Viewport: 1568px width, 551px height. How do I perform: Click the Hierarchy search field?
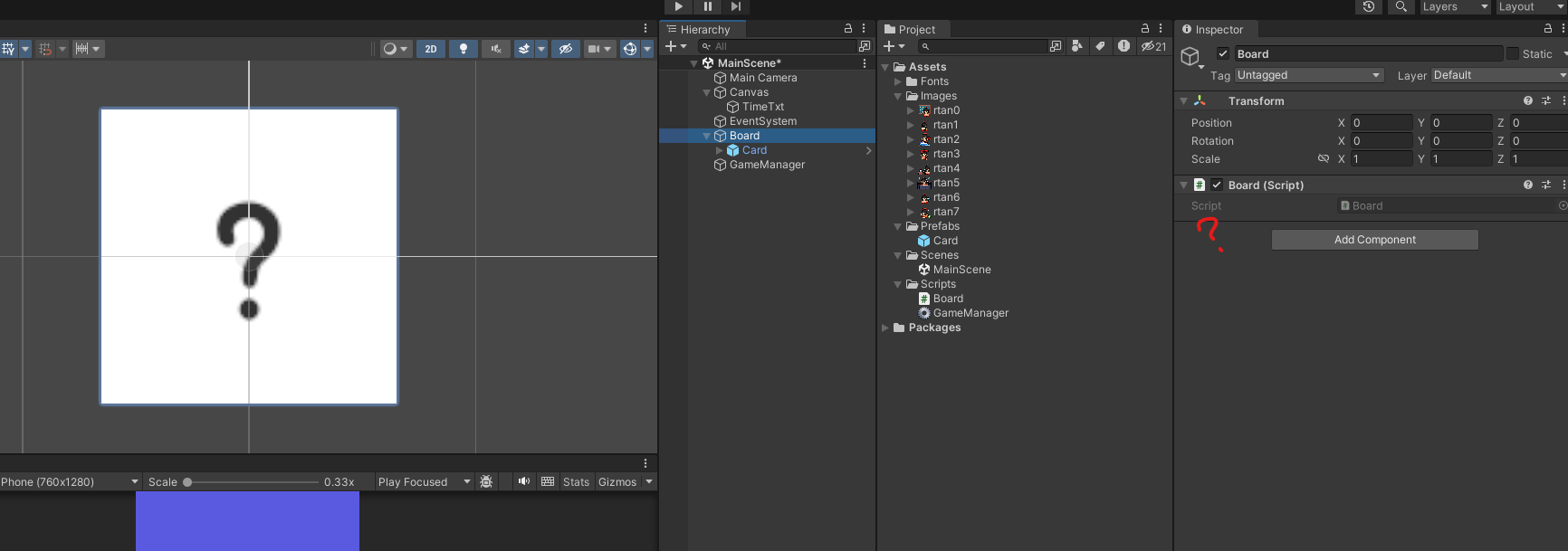tap(777, 46)
